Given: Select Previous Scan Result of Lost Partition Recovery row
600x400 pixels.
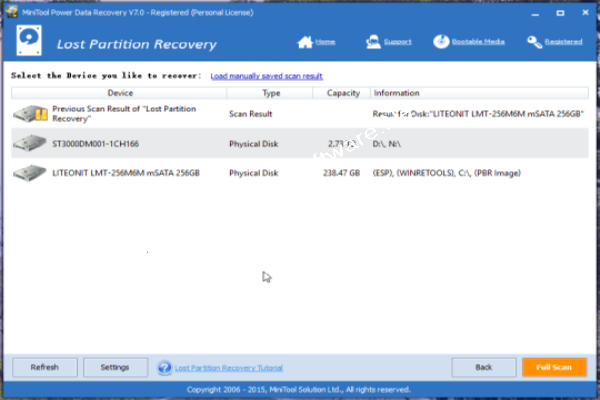Looking at the screenshot, I should point(300,114).
